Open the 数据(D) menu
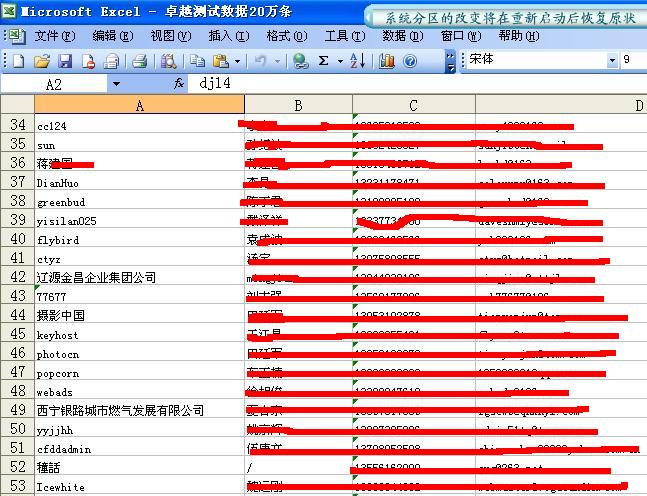The width and height of the screenshot is (647, 496). click(x=402, y=36)
